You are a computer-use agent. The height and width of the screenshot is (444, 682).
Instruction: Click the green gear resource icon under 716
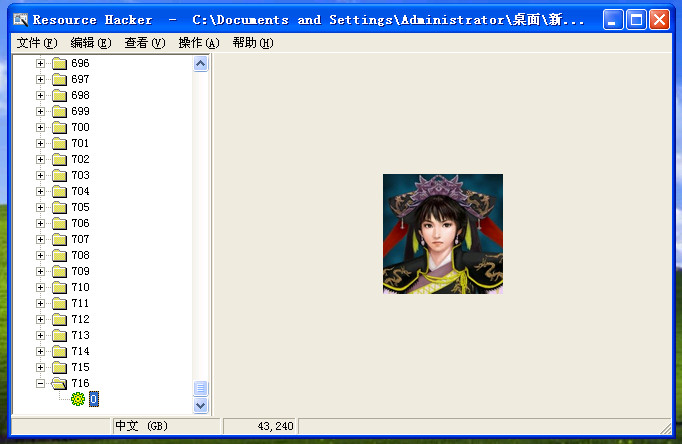78,399
